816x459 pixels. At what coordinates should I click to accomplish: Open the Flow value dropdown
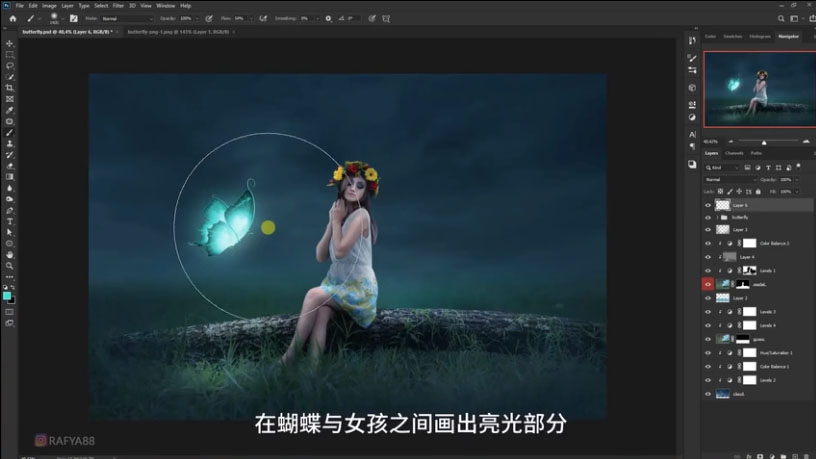[x=251, y=19]
